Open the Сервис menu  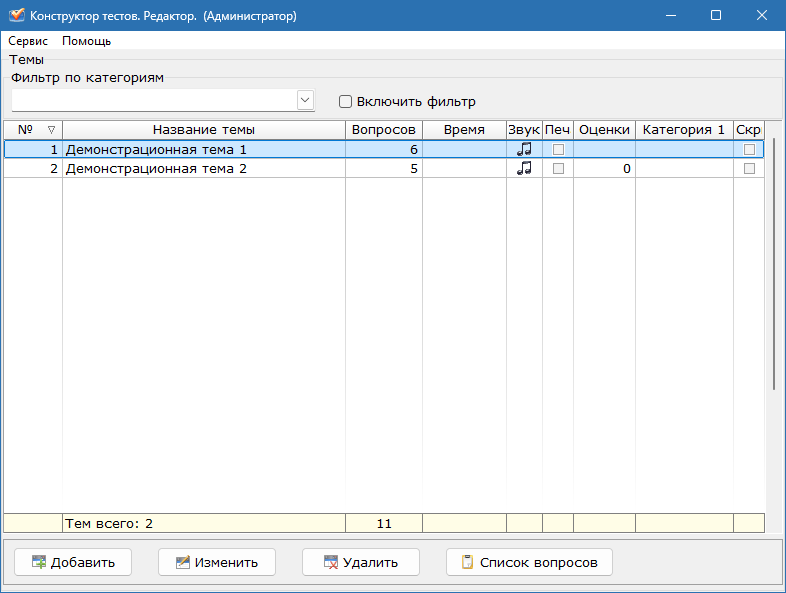tap(28, 41)
